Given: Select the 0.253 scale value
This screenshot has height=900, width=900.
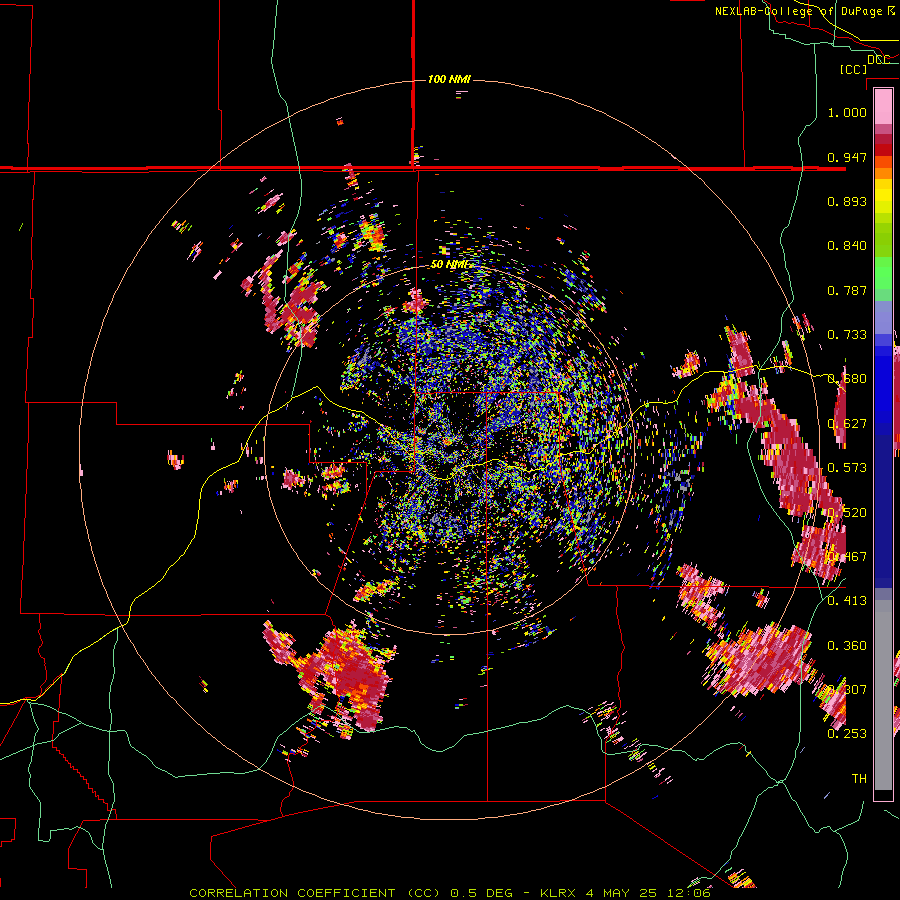Looking at the screenshot, I should (847, 734).
